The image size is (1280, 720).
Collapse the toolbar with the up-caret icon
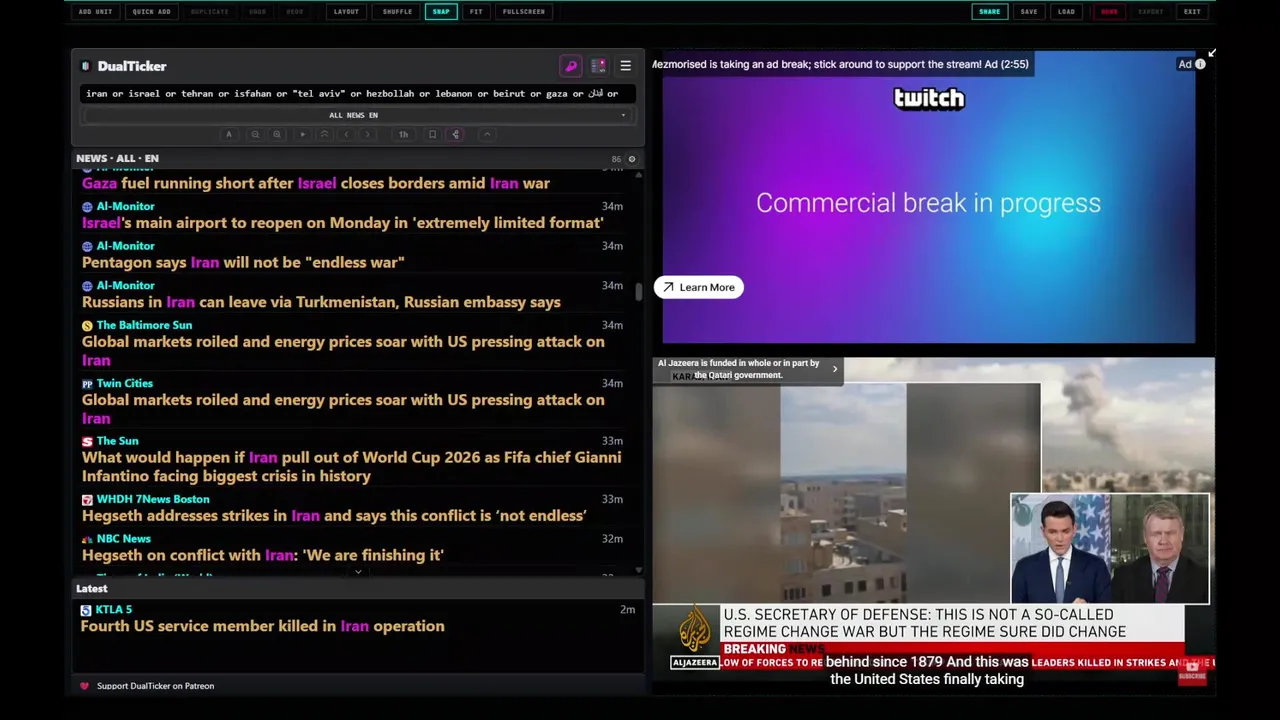click(x=487, y=134)
